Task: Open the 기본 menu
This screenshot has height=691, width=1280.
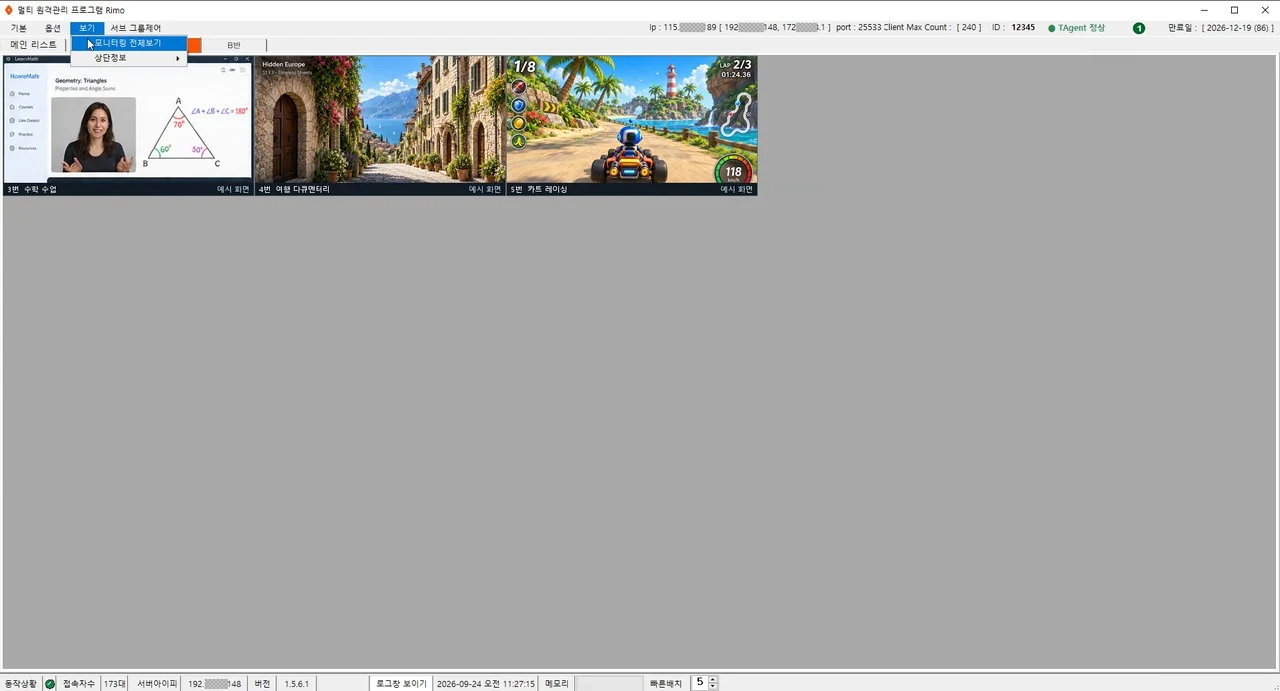Action: click(18, 28)
